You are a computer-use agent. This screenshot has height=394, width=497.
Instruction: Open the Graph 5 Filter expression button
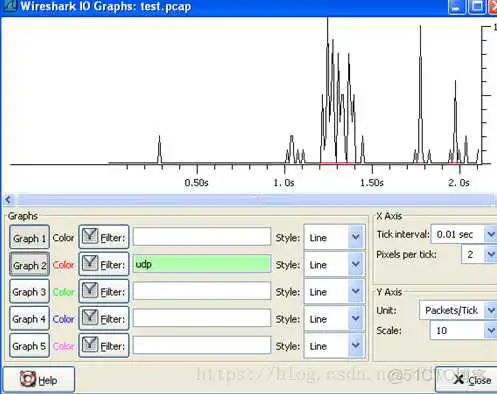click(104, 345)
